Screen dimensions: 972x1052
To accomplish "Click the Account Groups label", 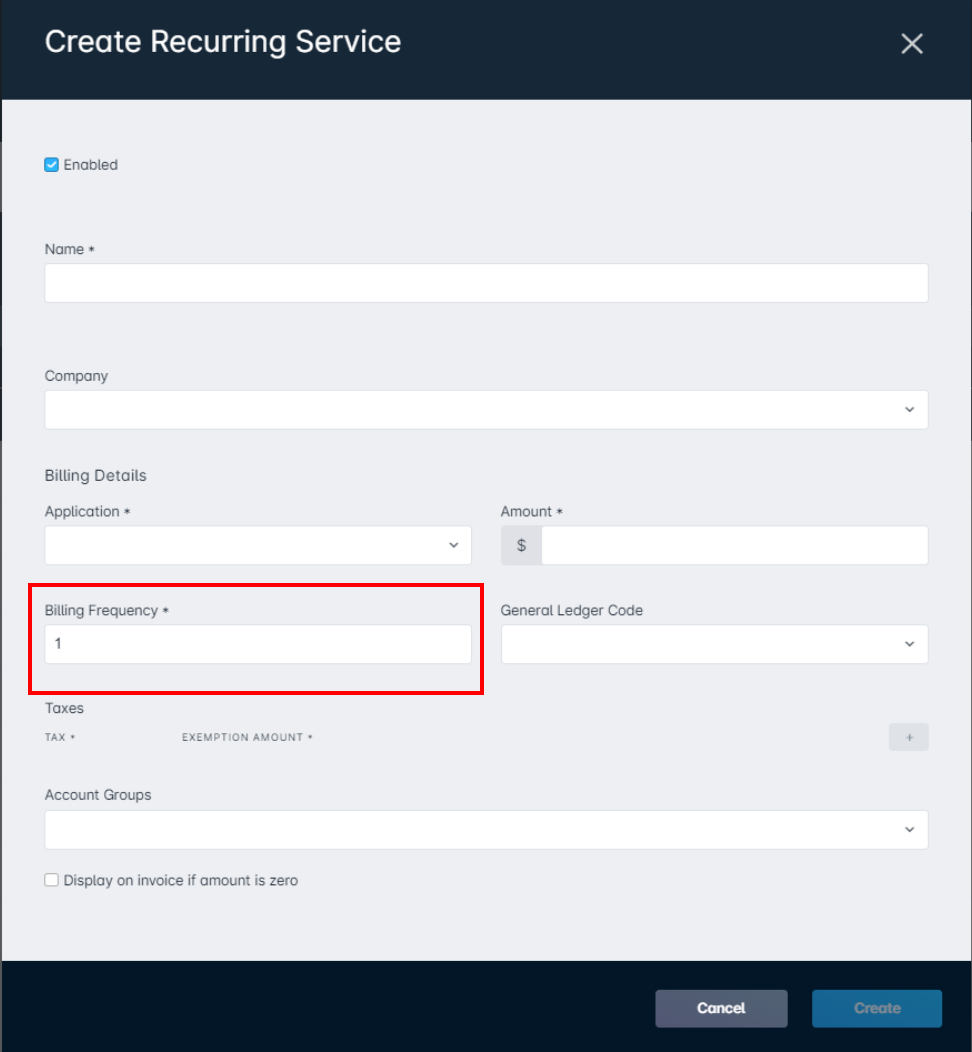I will click(98, 794).
